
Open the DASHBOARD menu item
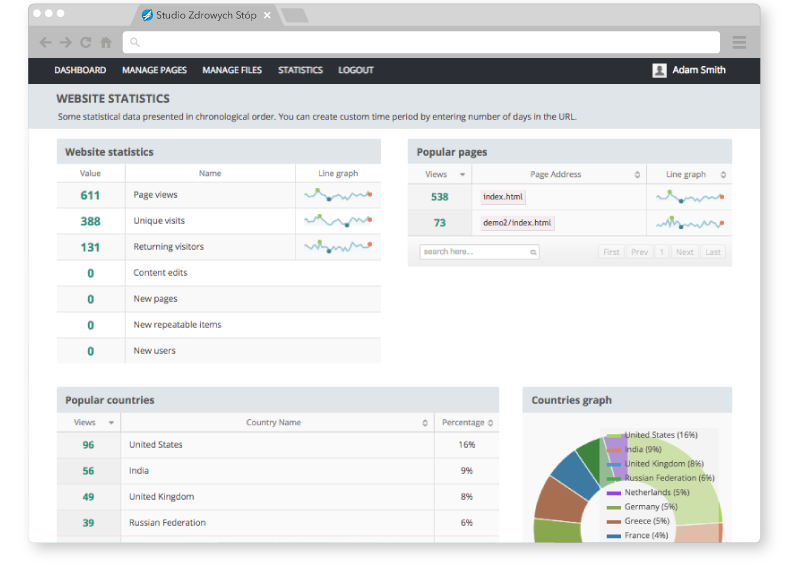tap(80, 70)
